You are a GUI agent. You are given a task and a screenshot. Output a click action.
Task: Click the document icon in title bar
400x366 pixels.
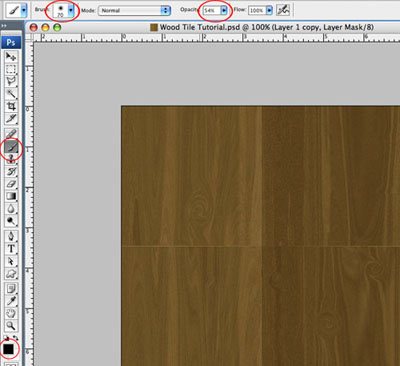(154, 27)
